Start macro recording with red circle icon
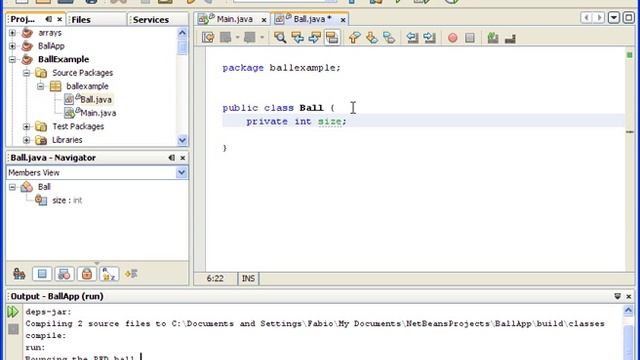Image resolution: width=640 pixels, height=360 pixels. click(452, 38)
